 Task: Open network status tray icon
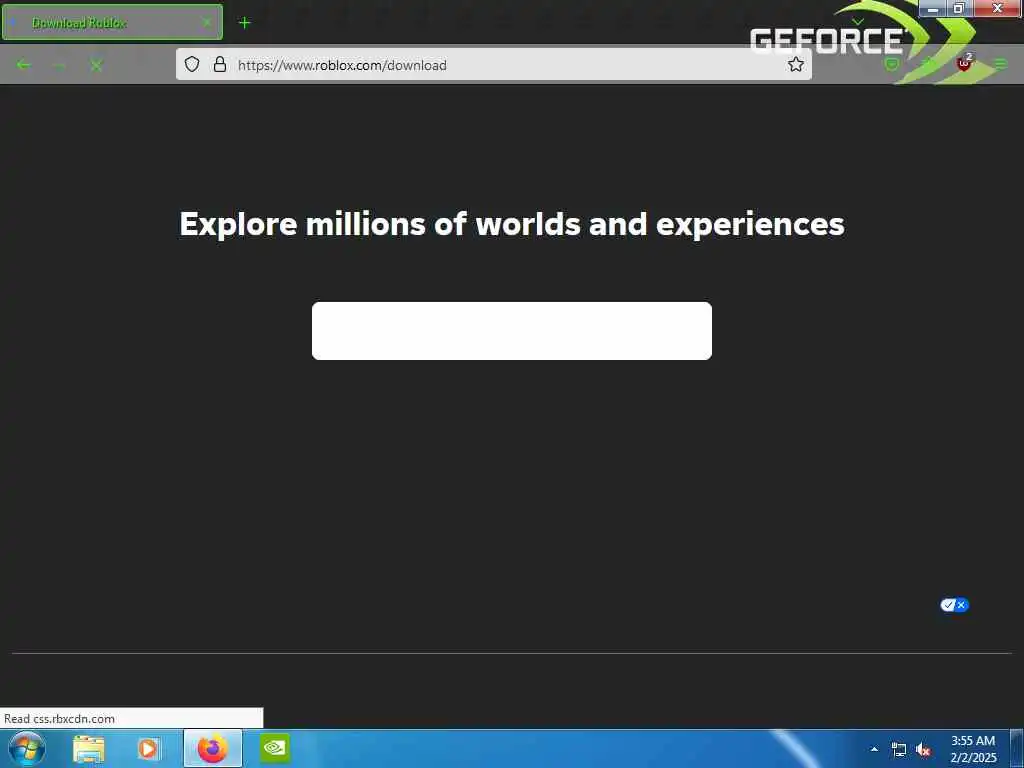[x=899, y=750]
